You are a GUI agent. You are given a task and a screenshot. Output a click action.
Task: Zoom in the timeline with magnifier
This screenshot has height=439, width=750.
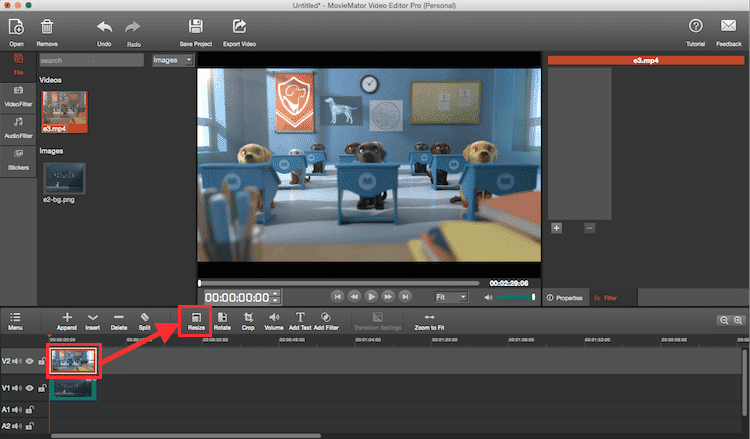[x=738, y=320]
